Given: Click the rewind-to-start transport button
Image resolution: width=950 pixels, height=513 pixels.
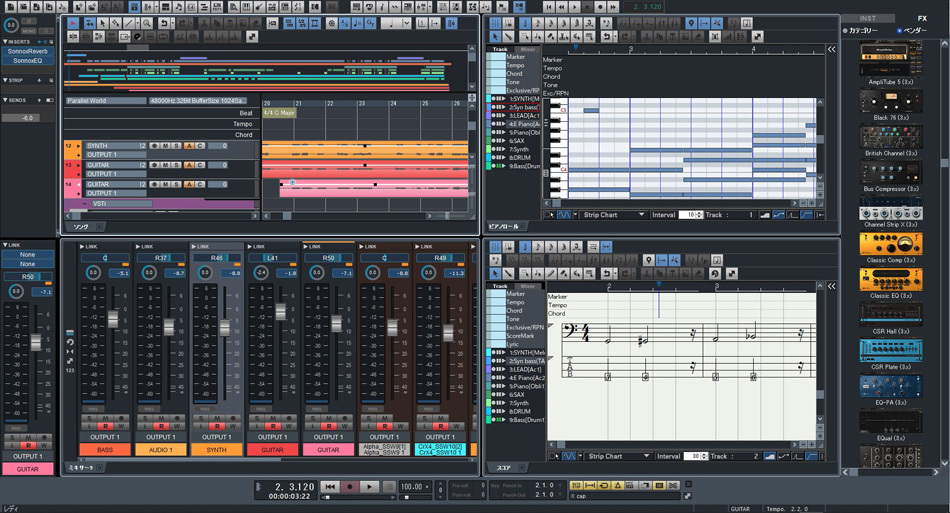Looking at the screenshot, I should [x=330, y=487].
